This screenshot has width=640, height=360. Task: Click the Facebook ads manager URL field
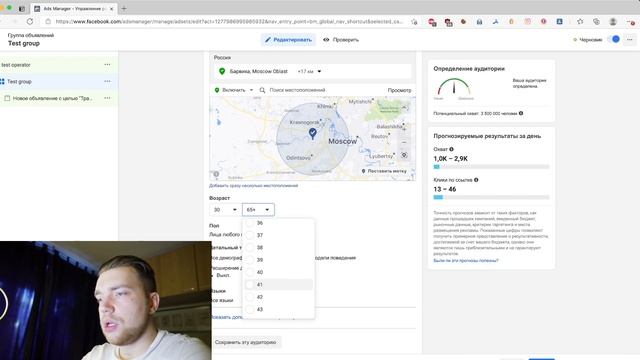[229, 21]
